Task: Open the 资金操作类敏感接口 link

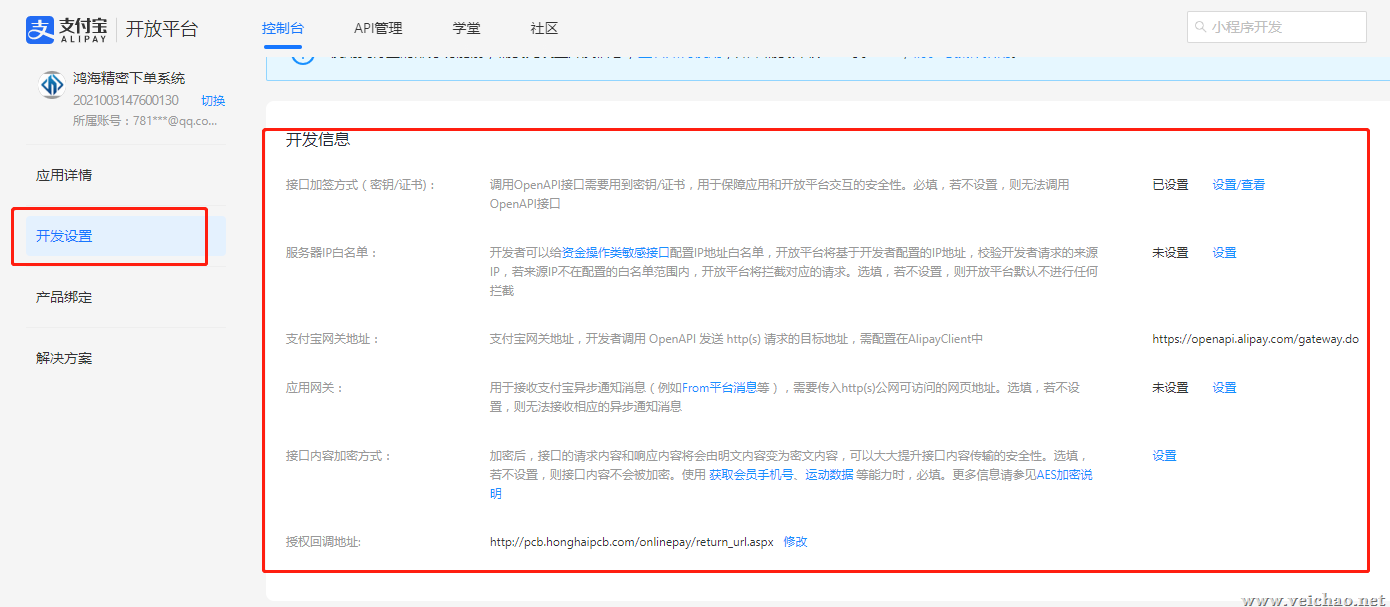Action: tap(615, 252)
